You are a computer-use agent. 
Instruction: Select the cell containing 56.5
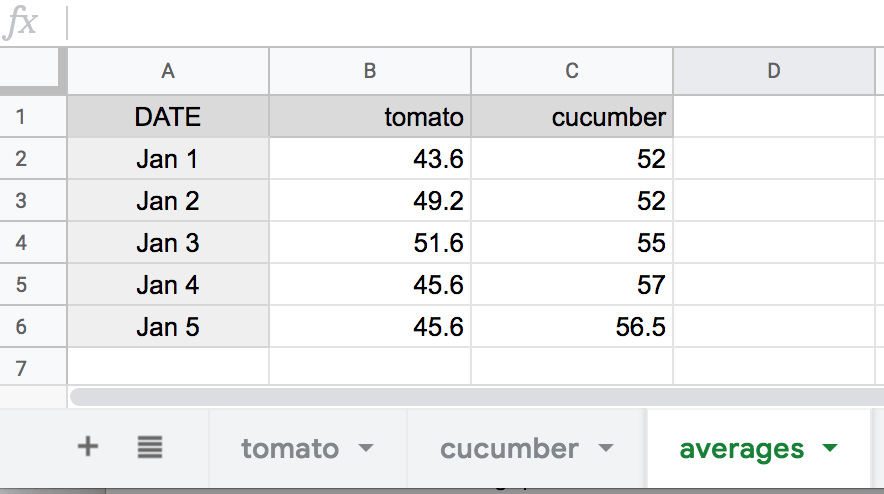point(572,327)
